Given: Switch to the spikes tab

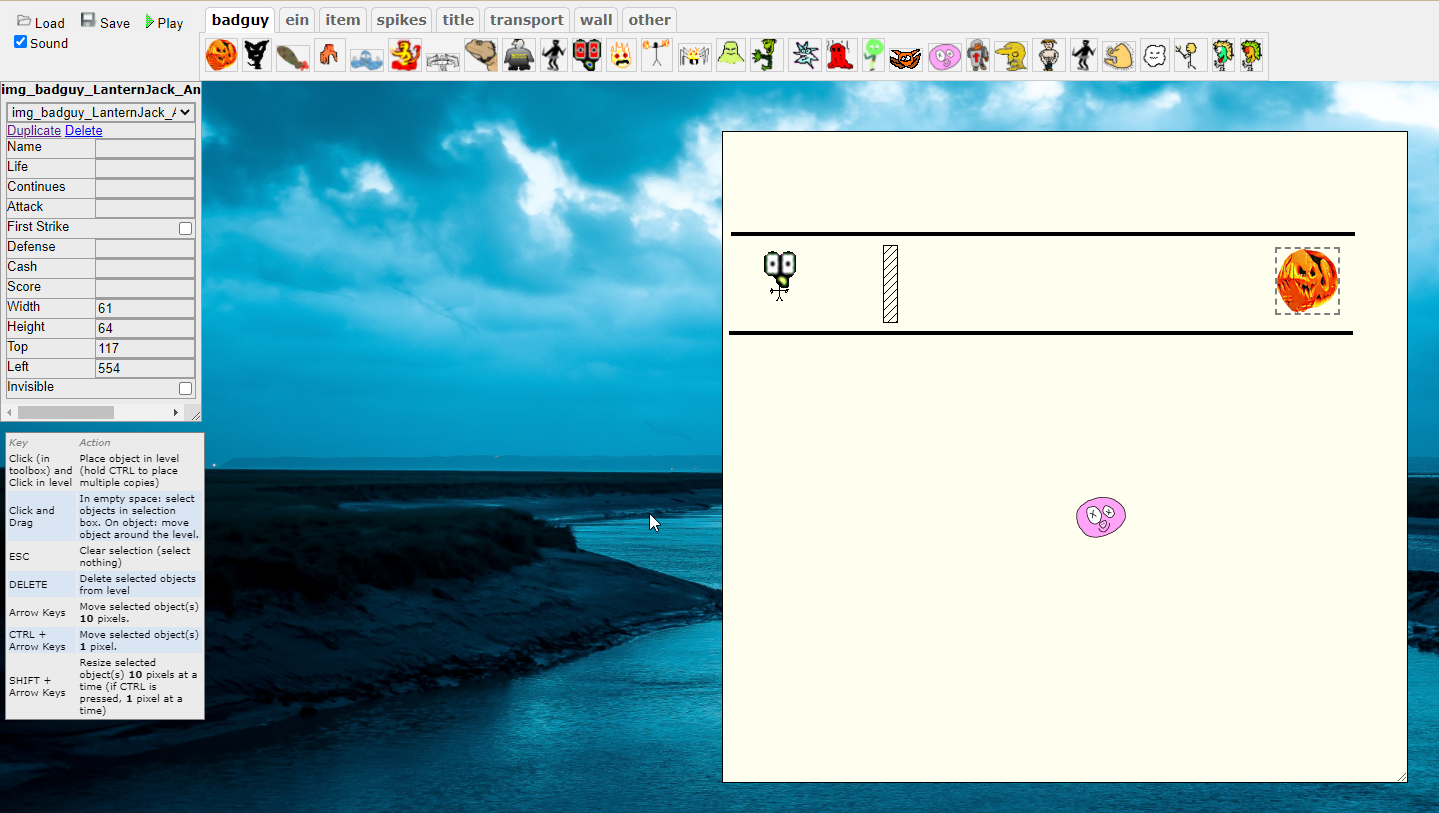Looking at the screenshot, I should [x=401, y=20].
